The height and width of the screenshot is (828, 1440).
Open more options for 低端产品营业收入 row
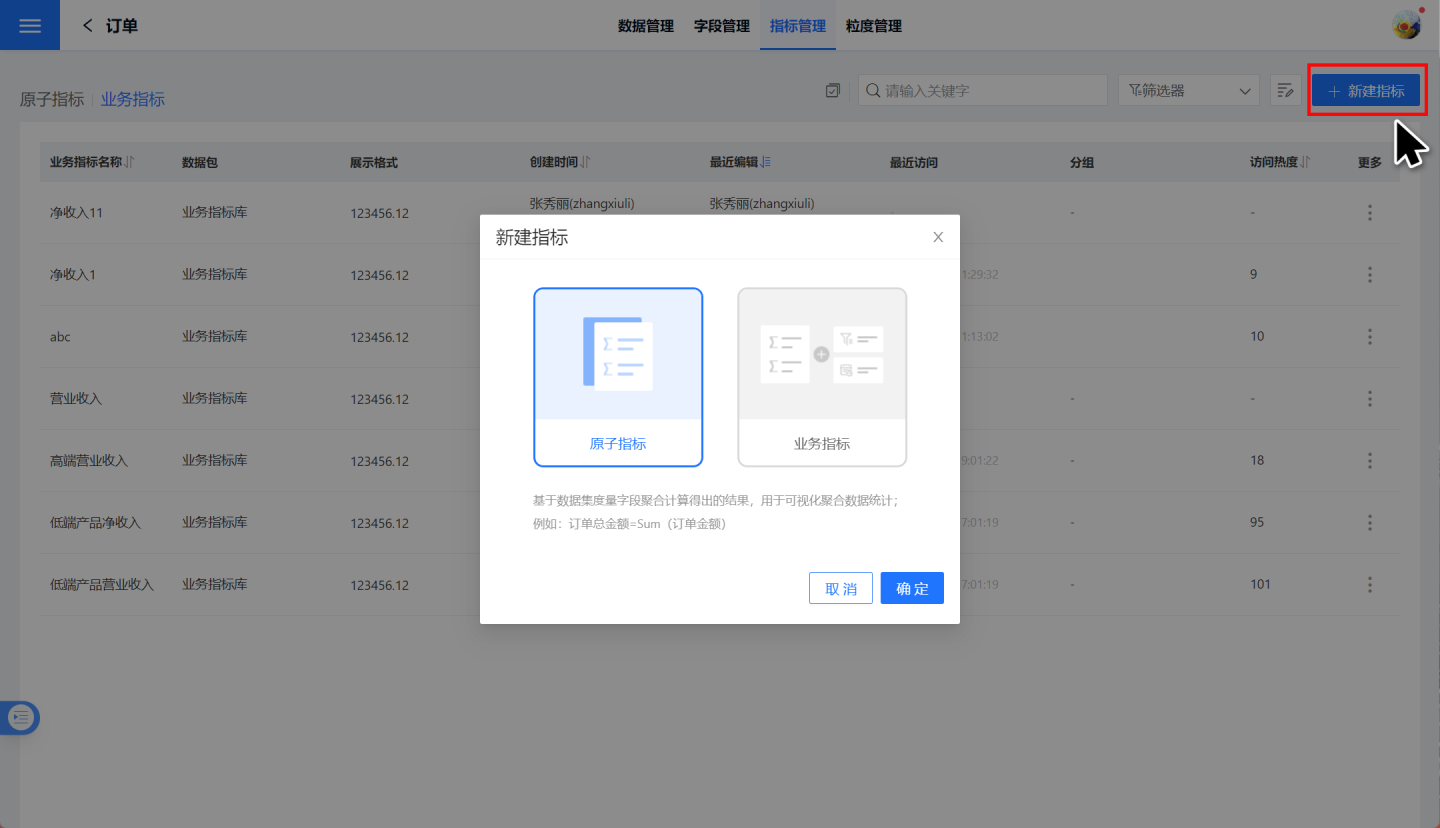[x=1369, y=584]
